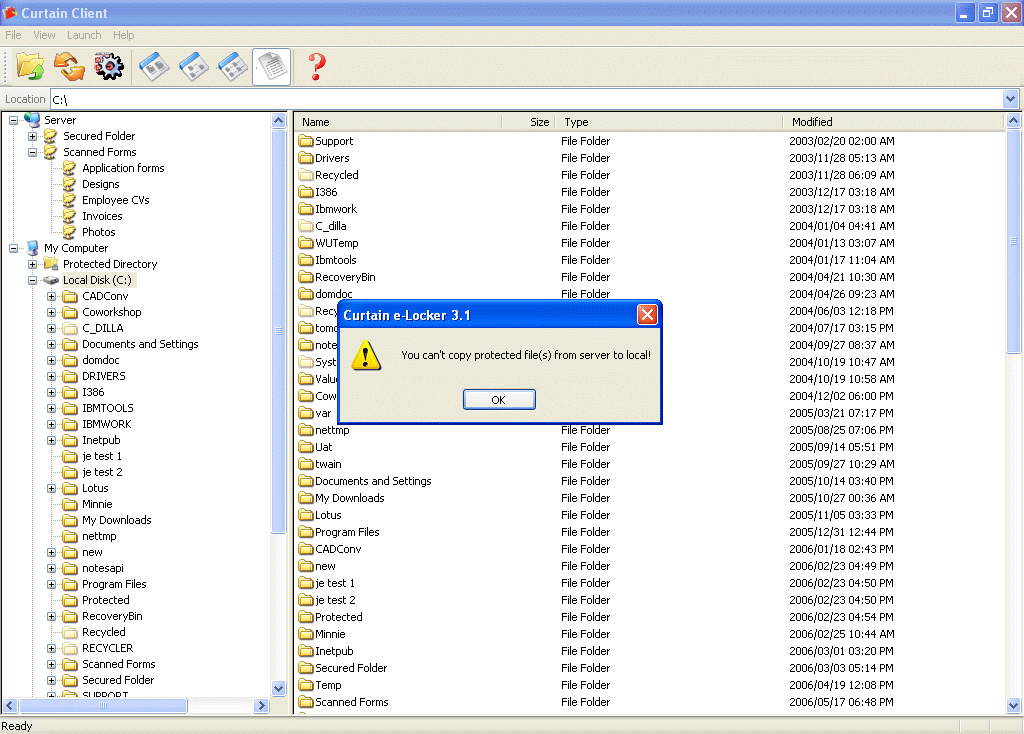Image resolution: width=1024 pixels, height=734 pixels.
Task: Click the orange refresh arrows icon
Action: (x=69, y=67)
